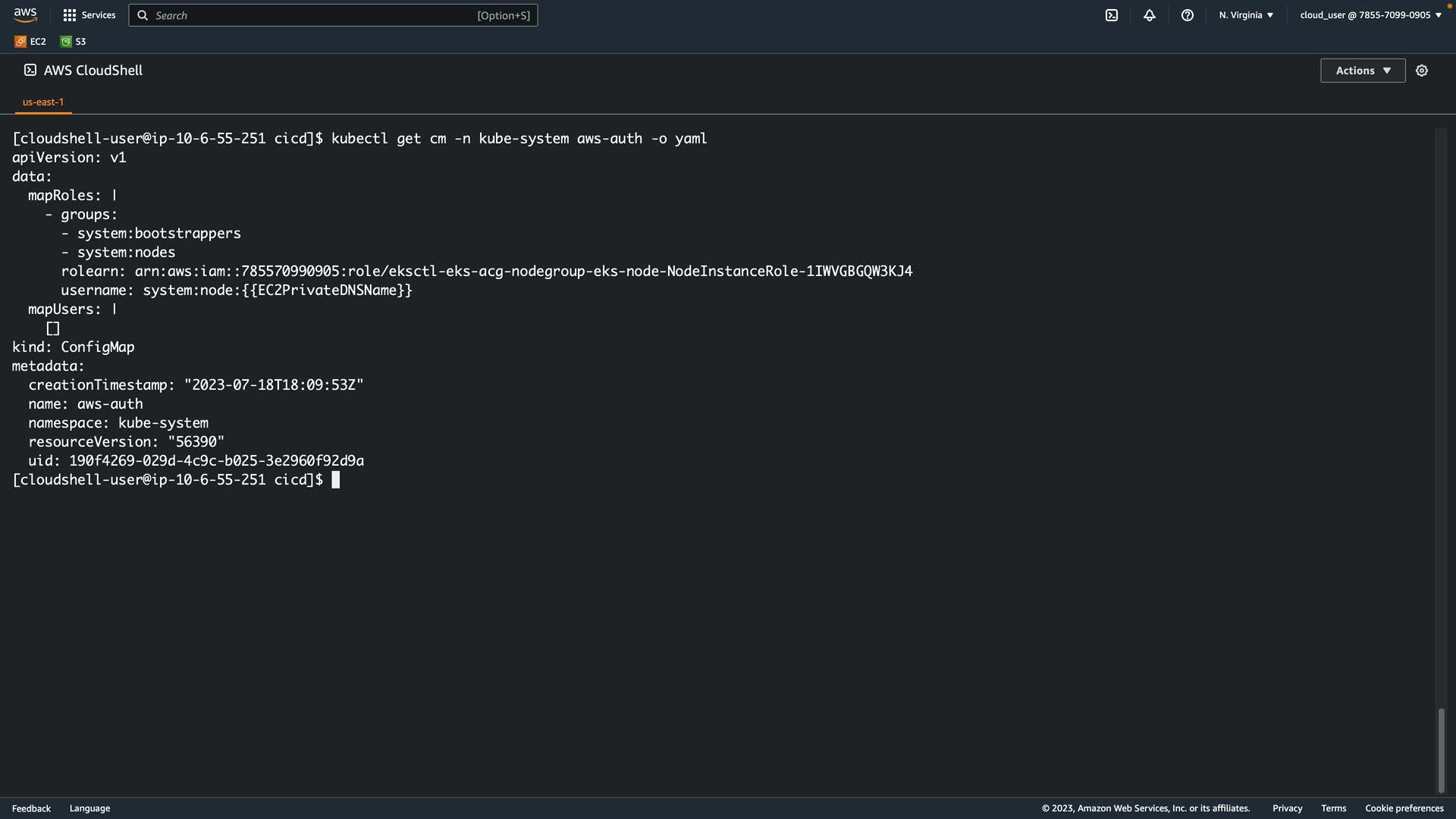
Task: Click the AWS logo home icon
Action: pyautogui.click(x=25, y=14)
